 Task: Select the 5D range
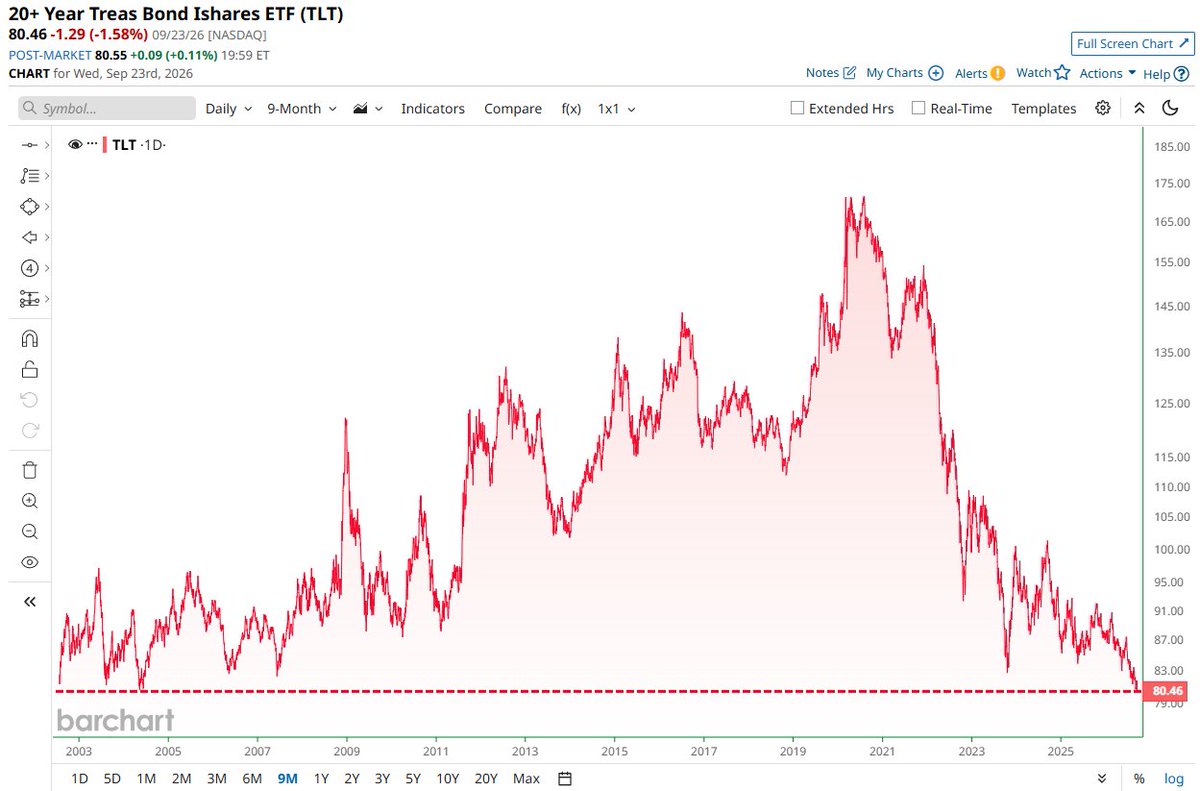point(113,778)
